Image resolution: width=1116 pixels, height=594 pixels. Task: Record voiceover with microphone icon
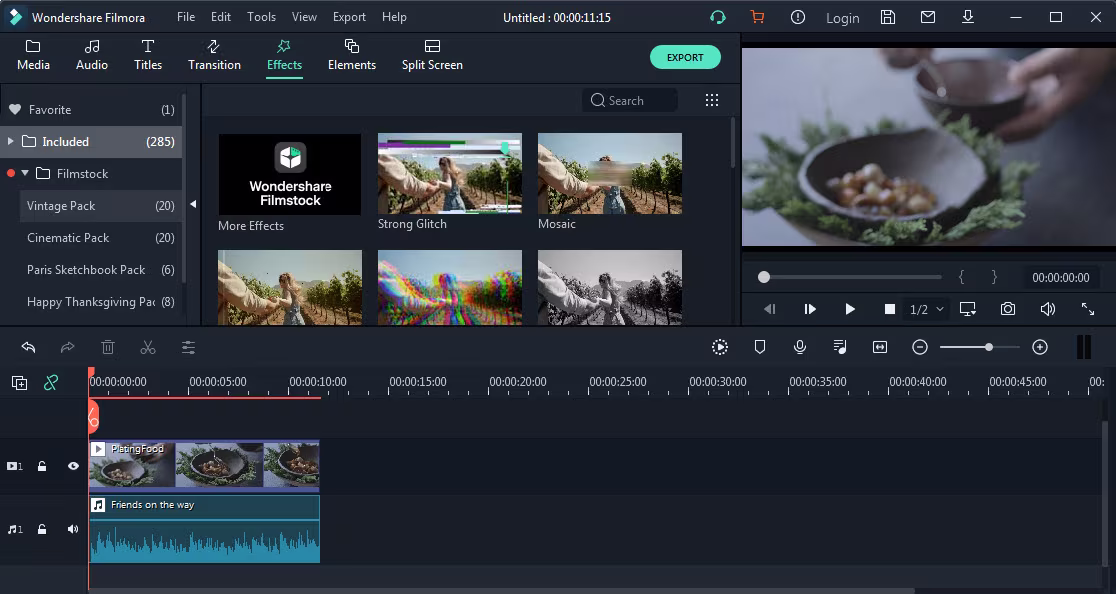click(x=800, y=347)
